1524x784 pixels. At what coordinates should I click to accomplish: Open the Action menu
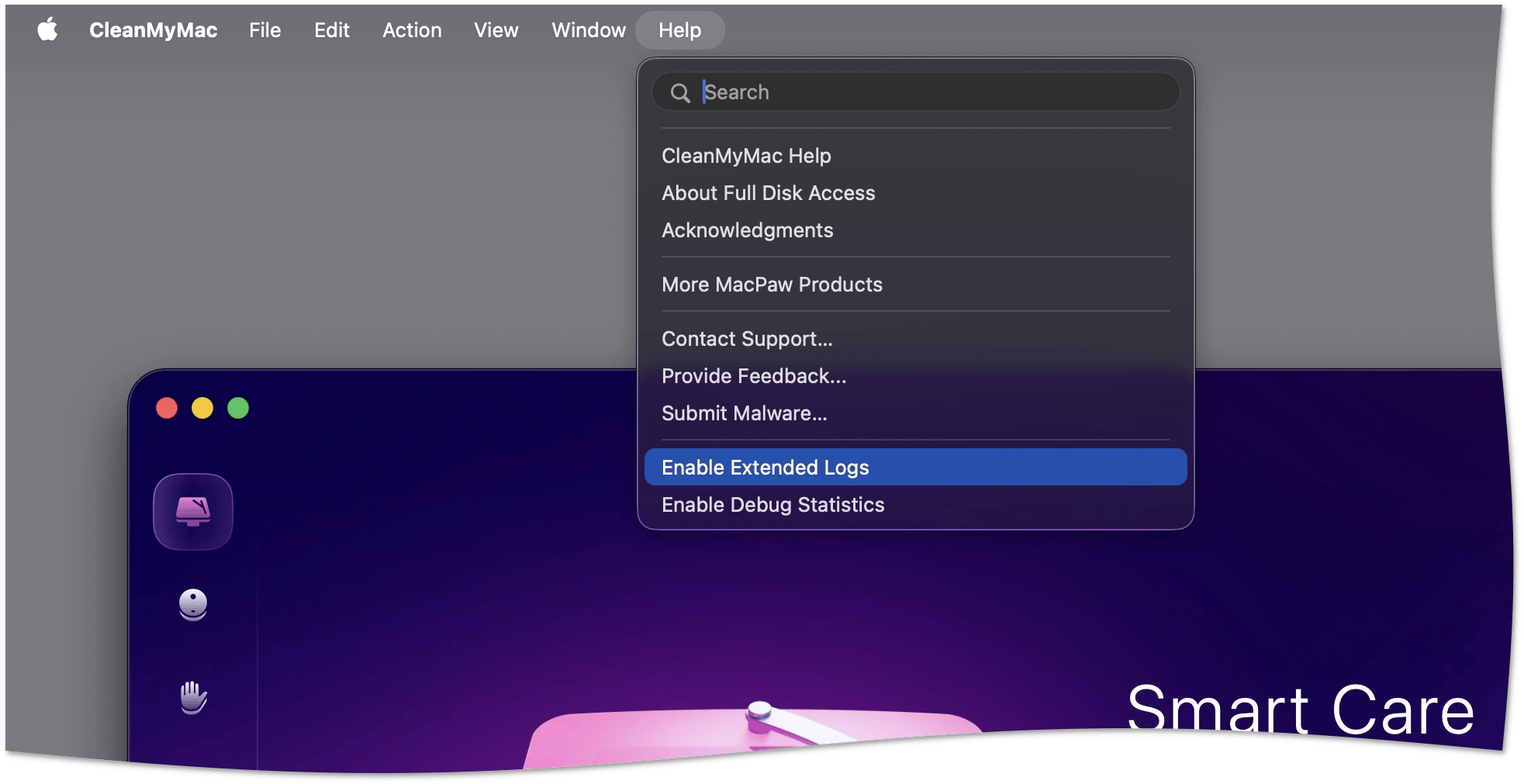[412, 30]
